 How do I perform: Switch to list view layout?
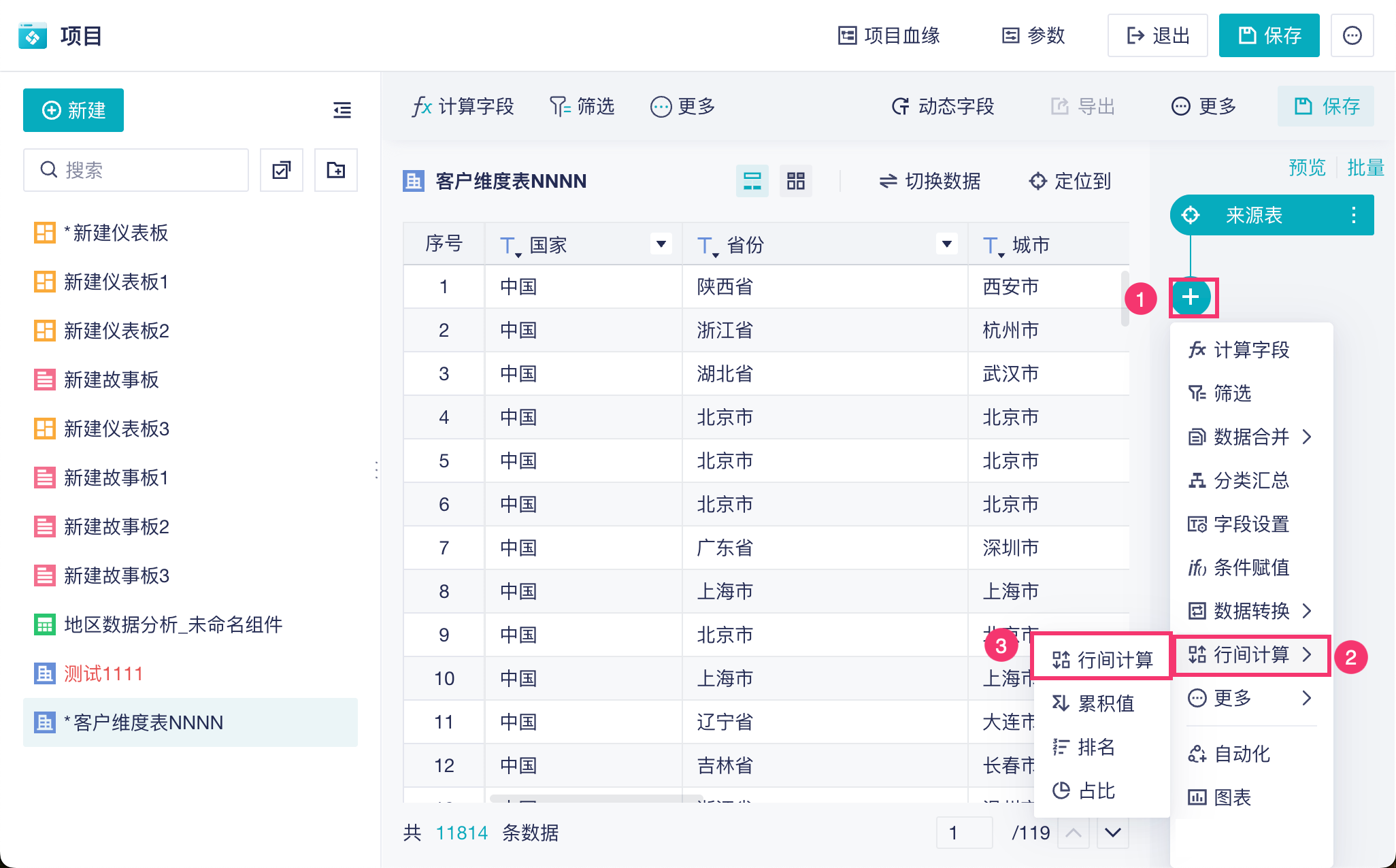point(752,181)
